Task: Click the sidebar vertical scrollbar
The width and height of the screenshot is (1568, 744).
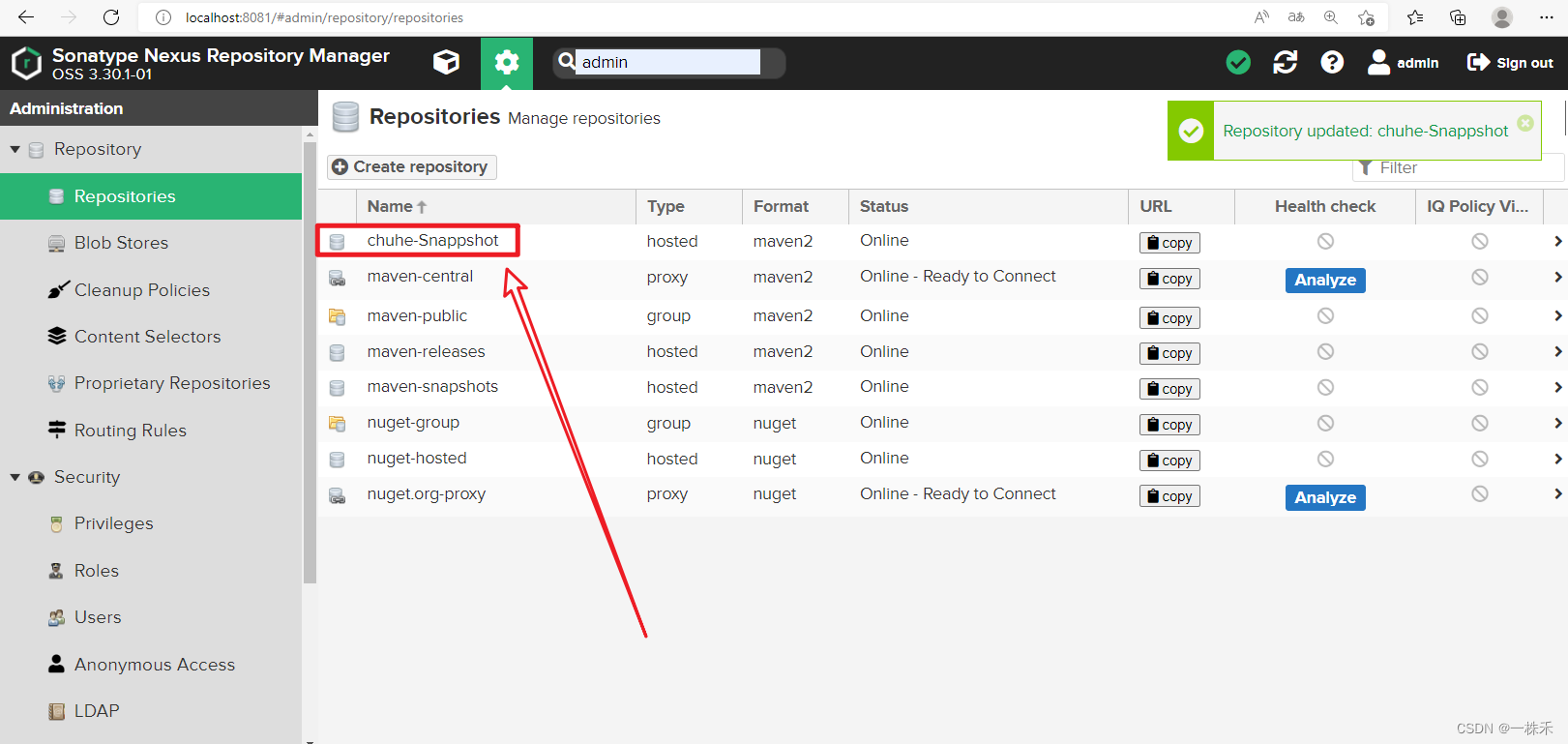Action: (310, 363)
